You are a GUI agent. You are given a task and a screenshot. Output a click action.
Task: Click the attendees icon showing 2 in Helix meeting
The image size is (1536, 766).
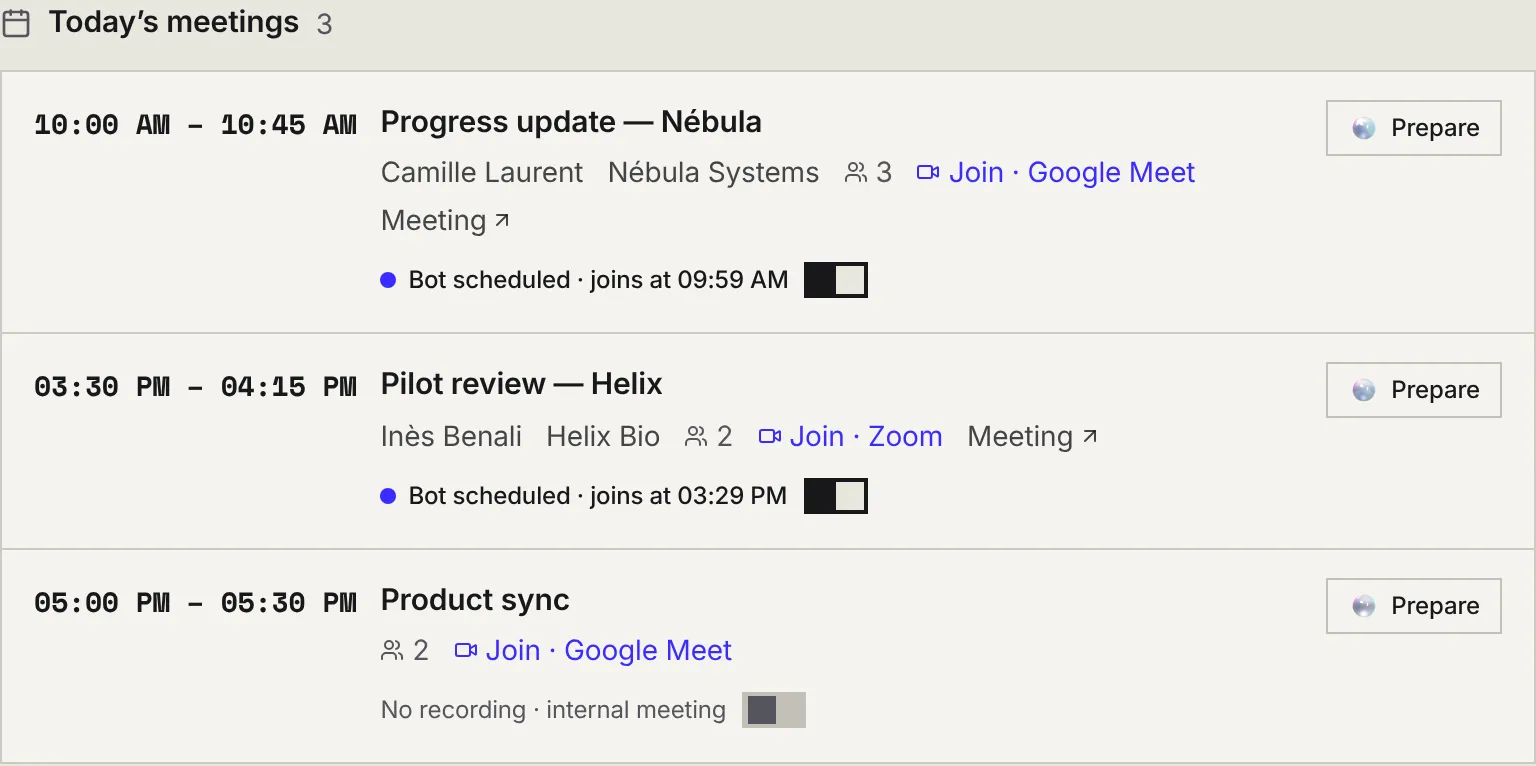696,437
